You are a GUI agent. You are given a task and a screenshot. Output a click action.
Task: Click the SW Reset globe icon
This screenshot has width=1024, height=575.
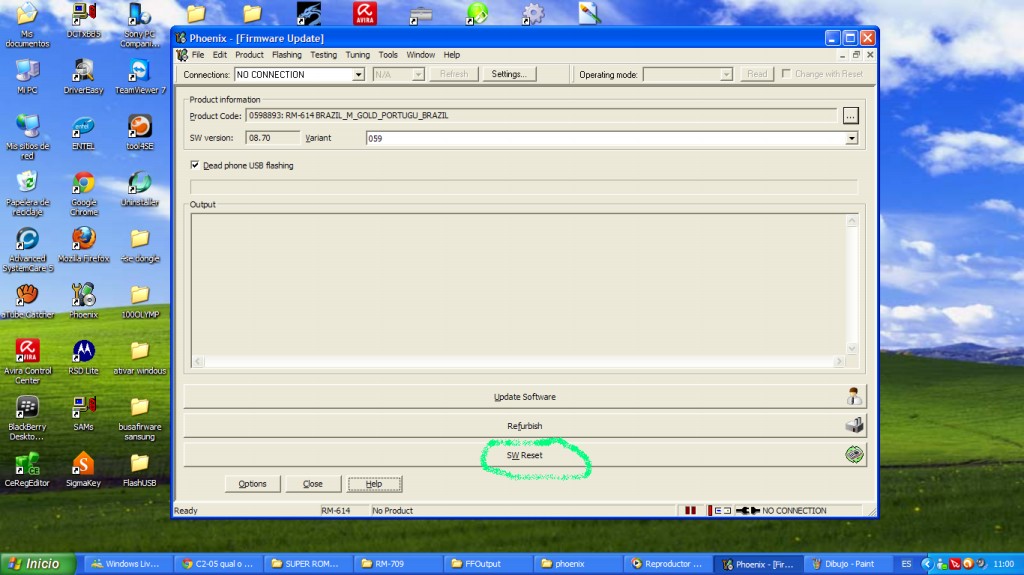pos(854,454)
